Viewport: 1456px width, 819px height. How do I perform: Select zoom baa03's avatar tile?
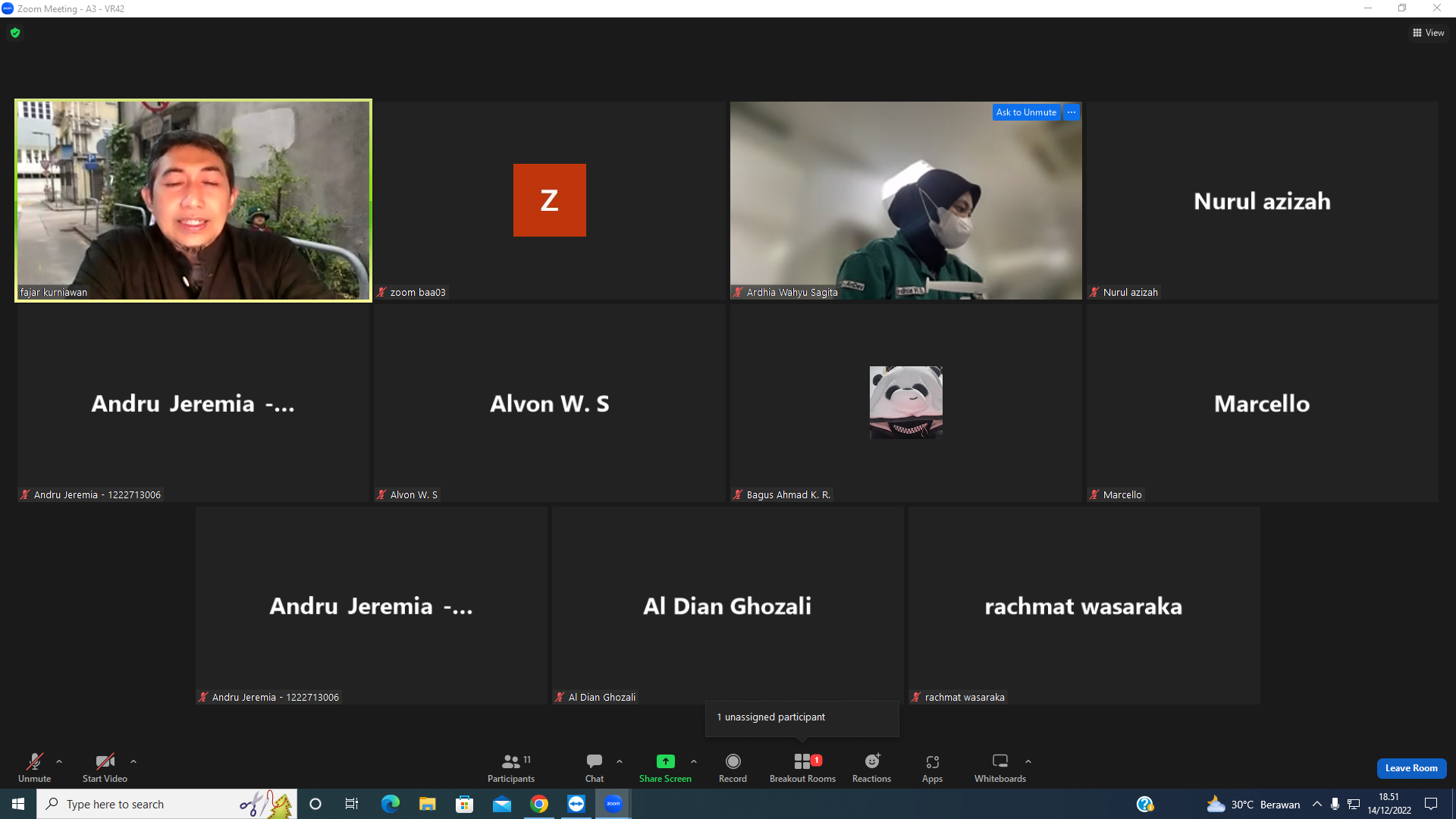(x=550, y=200)
